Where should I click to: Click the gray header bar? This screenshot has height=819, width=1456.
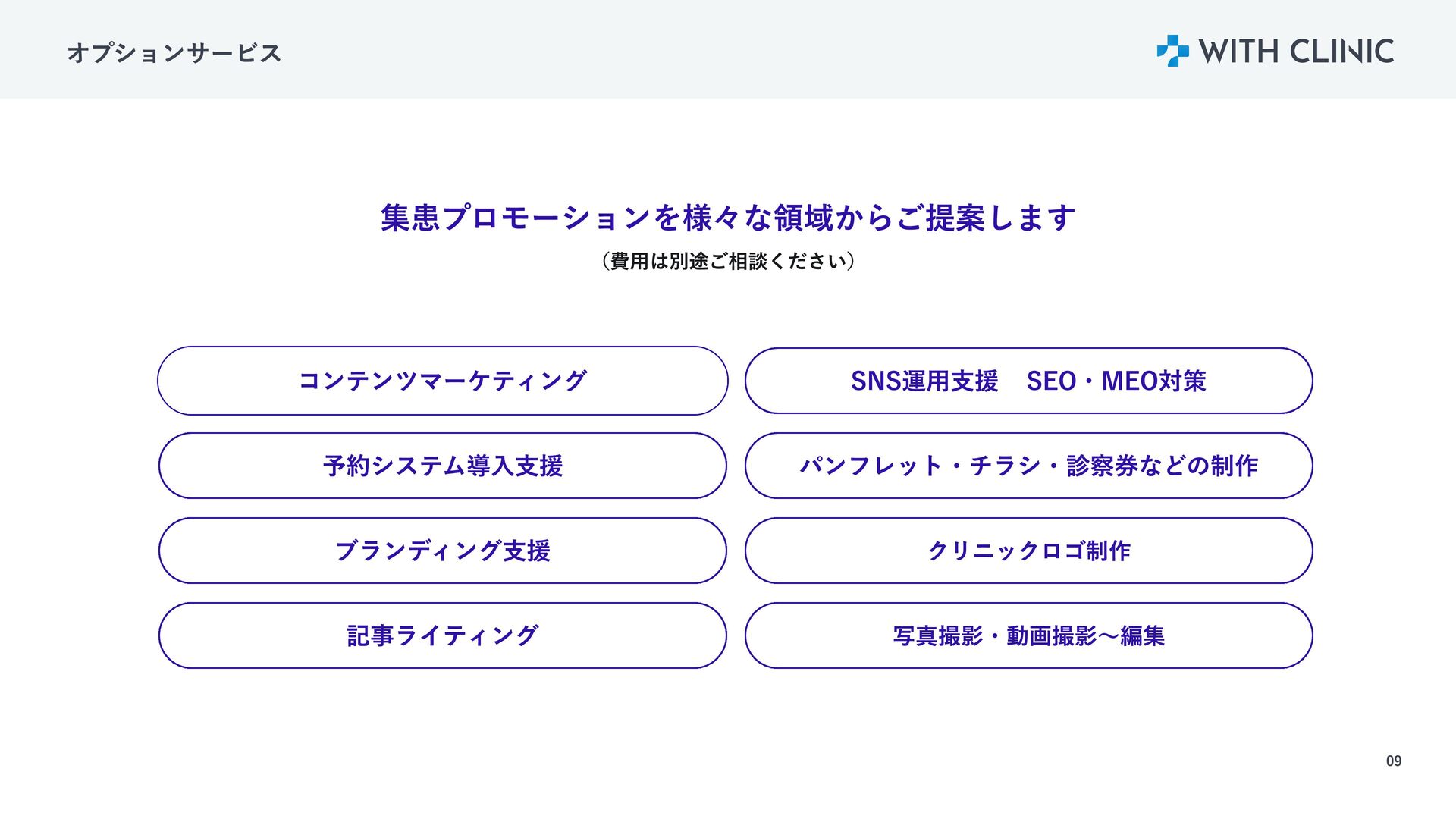(728, 49)
